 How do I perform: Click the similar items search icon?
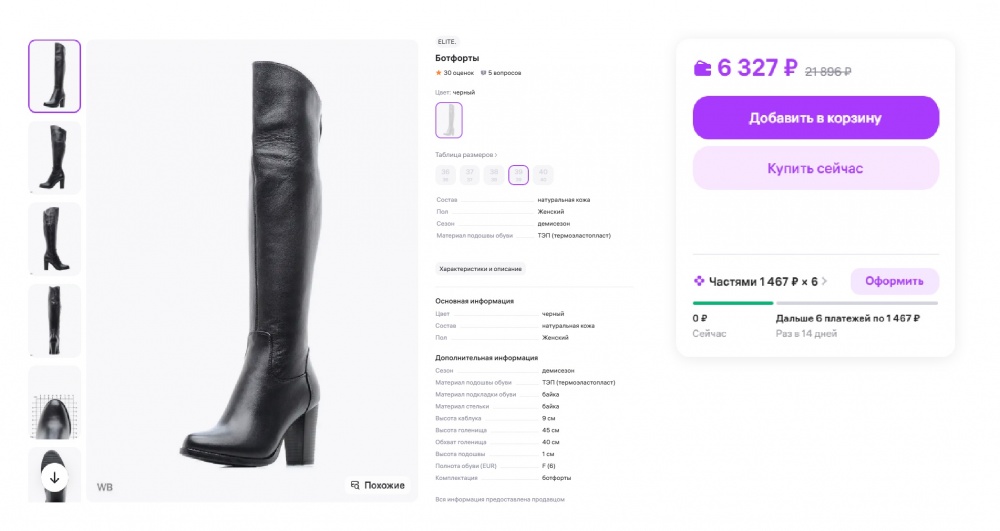pyautogui.click(x=354, y=485)
